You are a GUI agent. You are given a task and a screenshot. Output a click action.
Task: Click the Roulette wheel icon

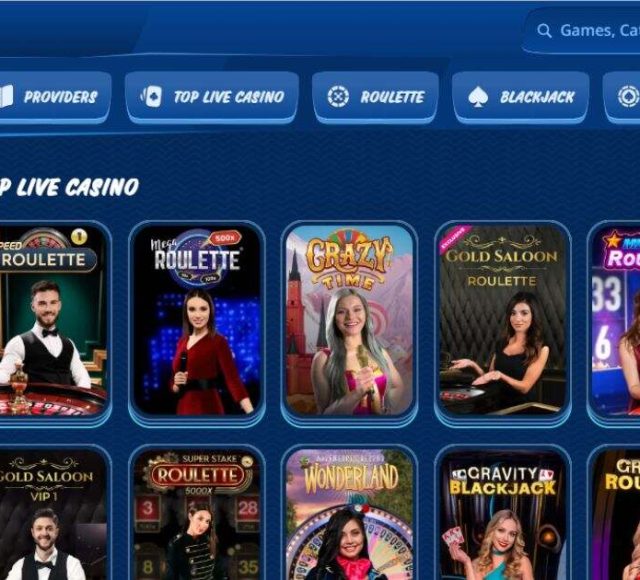[338, 97]
